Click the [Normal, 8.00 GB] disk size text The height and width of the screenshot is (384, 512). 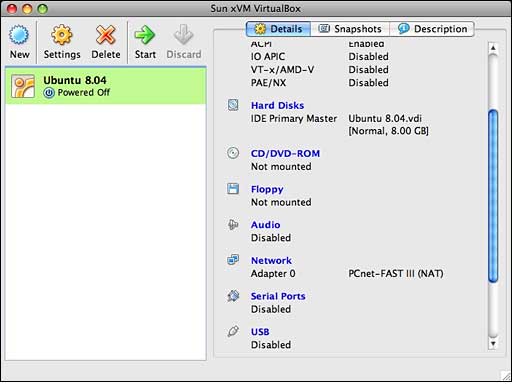click(388, 131)
